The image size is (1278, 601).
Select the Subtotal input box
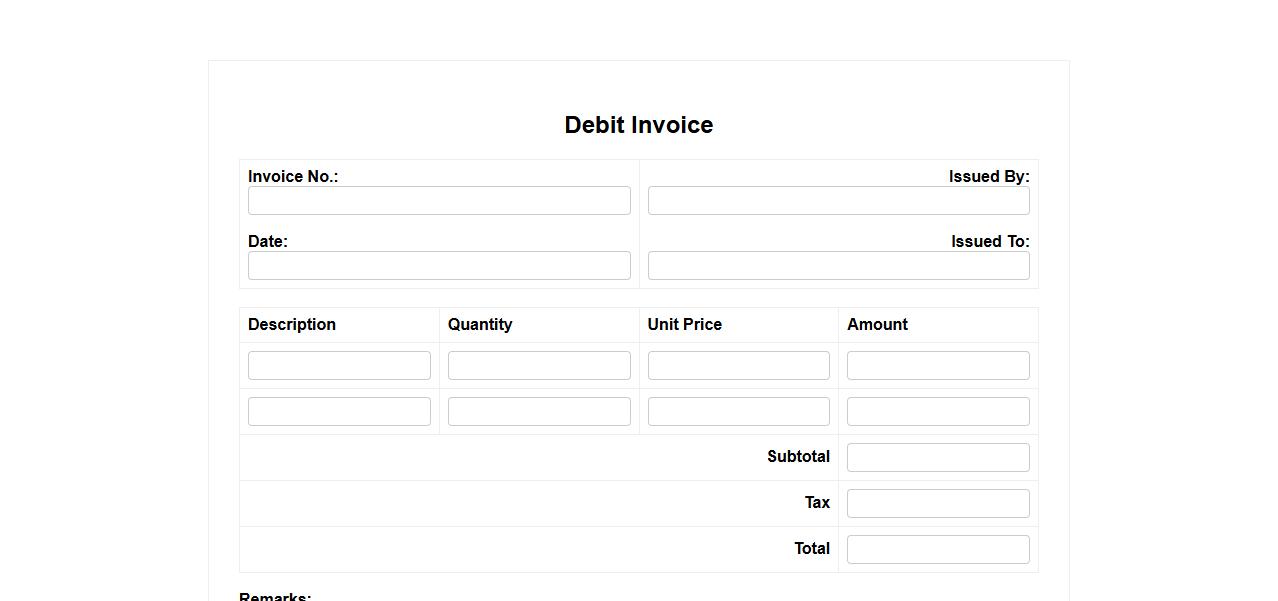click(938, 457)
